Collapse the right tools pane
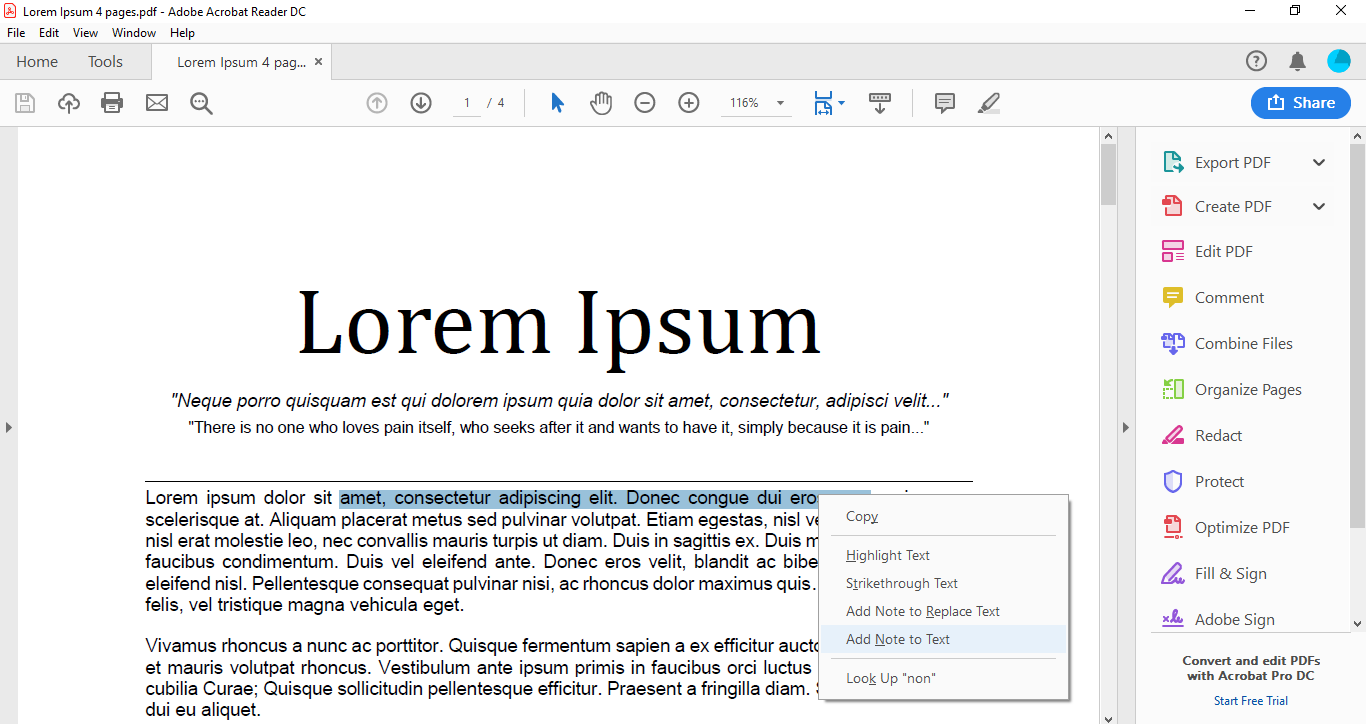The width and height of the screenshot is (1366, 724). coord(1126,427)
